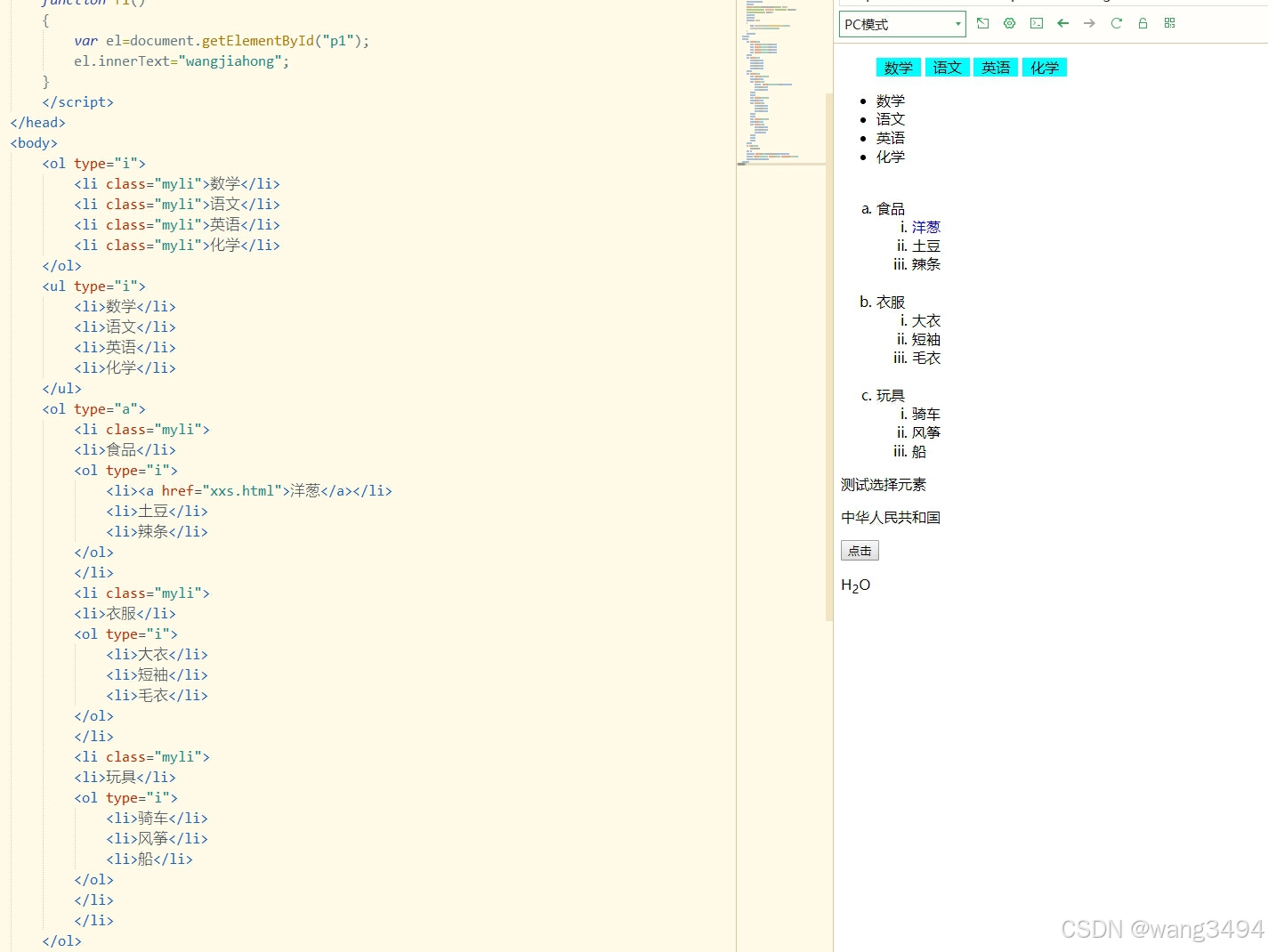Image resolution: width=1268 pixels, height=952 pixels.
Task: Click the cyan-highlighted 数学 item
Action: point(899,68)
